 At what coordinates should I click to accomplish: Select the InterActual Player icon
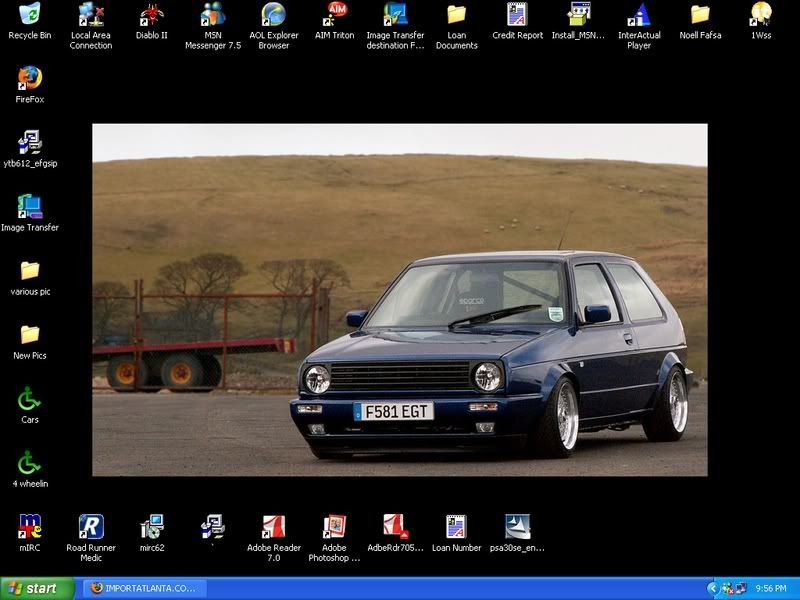point(639,15)
